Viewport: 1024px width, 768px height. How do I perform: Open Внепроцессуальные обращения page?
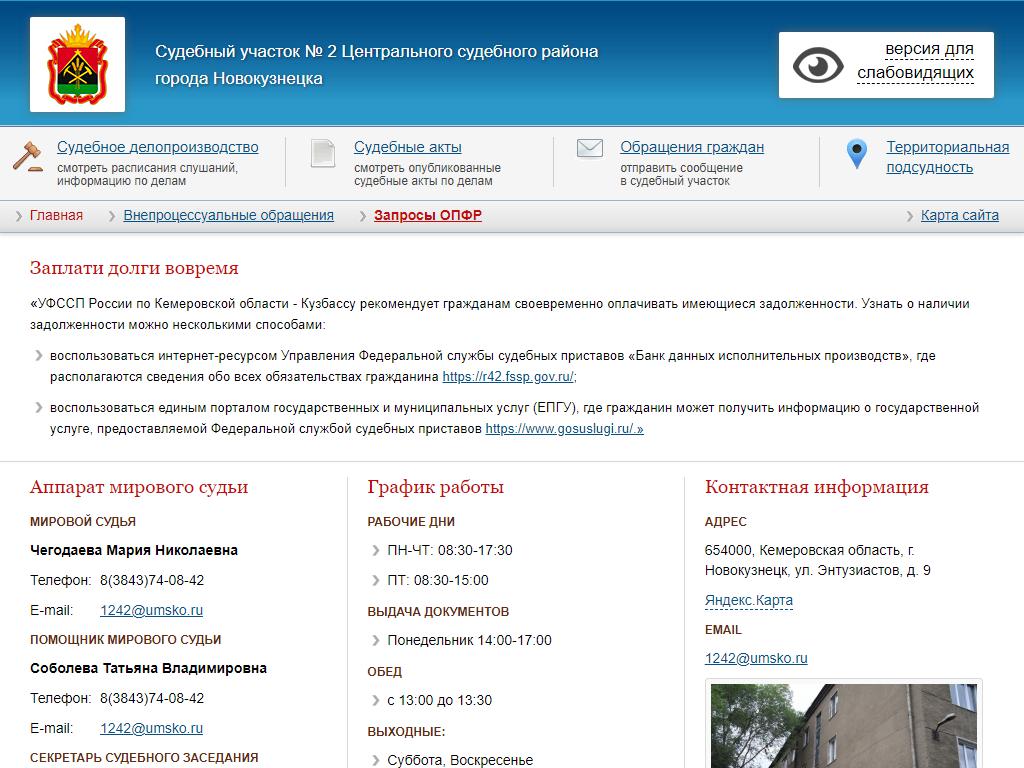click(228, 215)
